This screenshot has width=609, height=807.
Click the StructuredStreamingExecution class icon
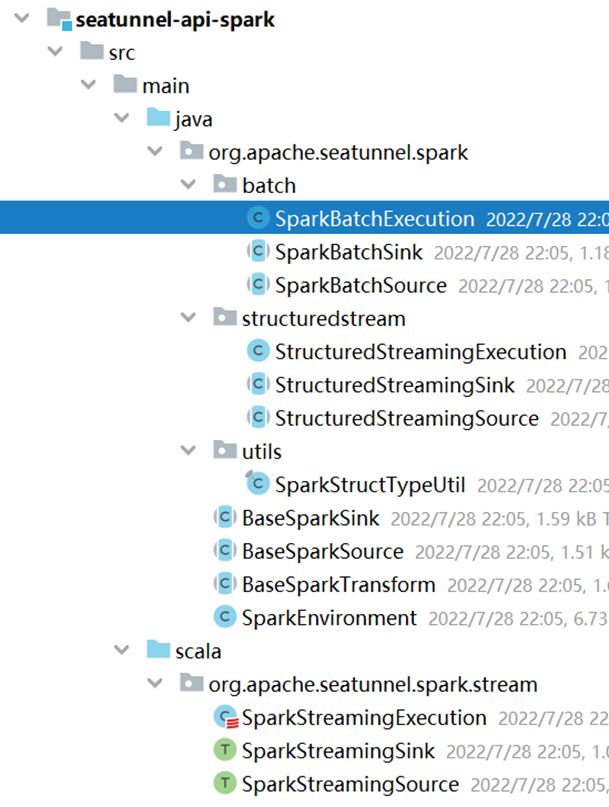(x=258, y=351)
